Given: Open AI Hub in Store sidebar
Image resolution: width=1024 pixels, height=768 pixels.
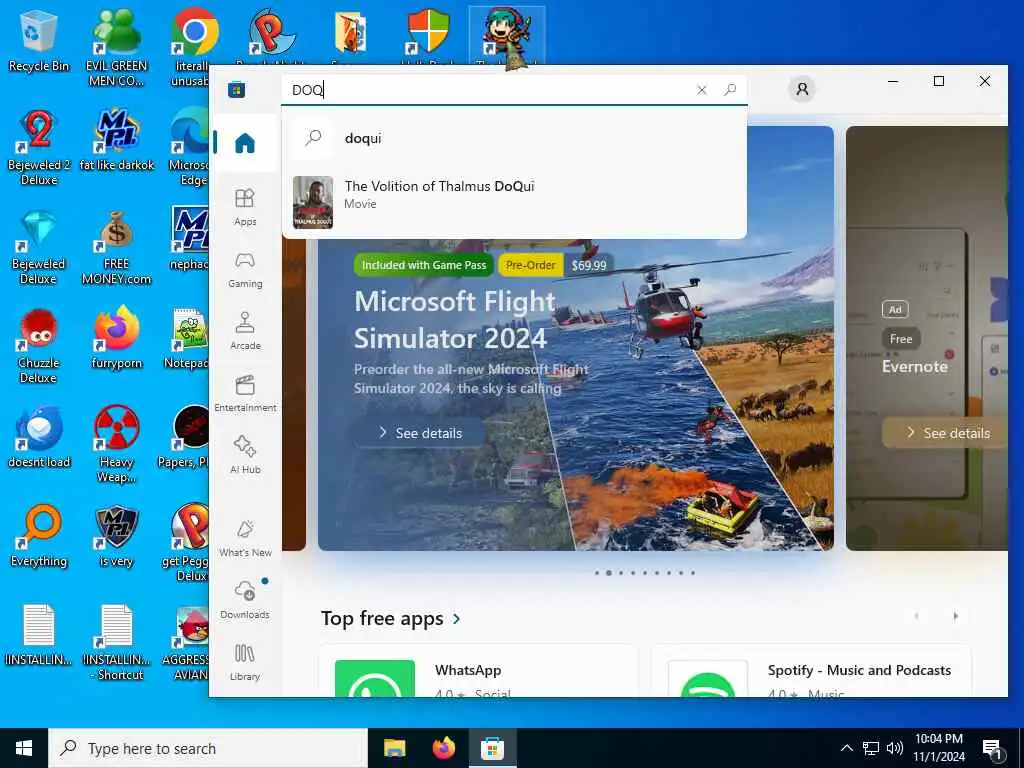Looking at the screenshot, I should 245,455.
